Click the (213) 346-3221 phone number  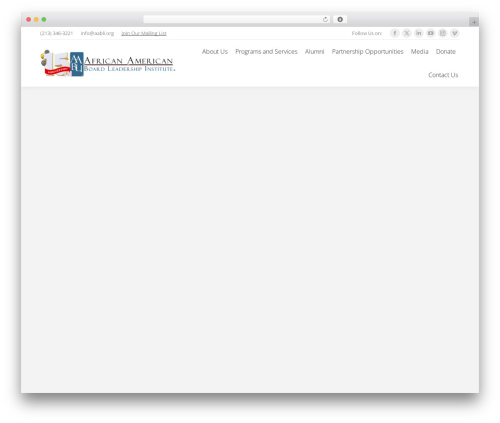point(56,33)
